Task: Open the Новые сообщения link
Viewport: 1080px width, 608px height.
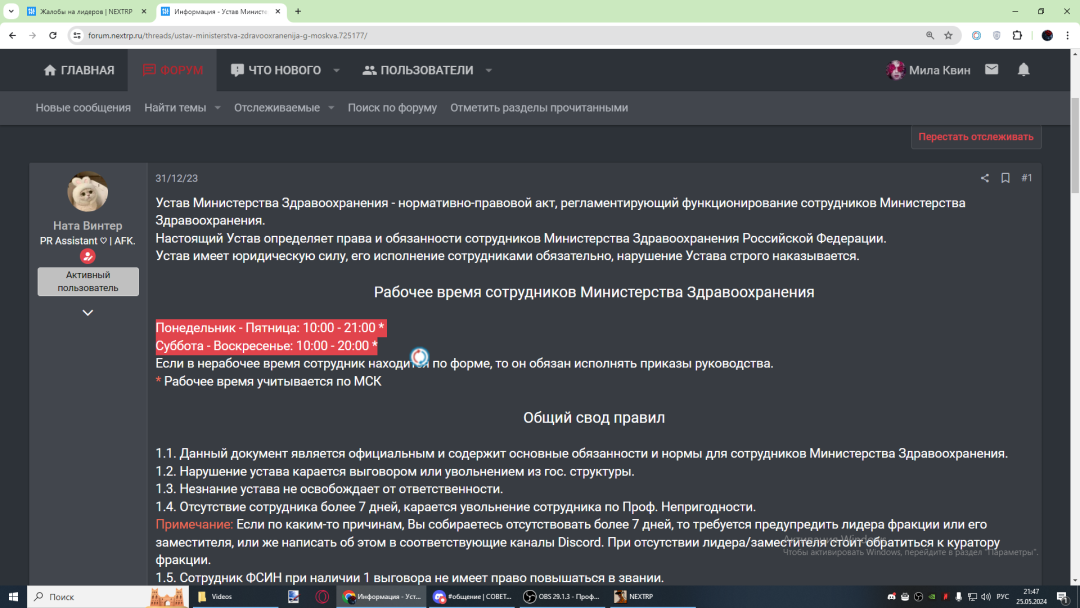Action: pos(83,107)
